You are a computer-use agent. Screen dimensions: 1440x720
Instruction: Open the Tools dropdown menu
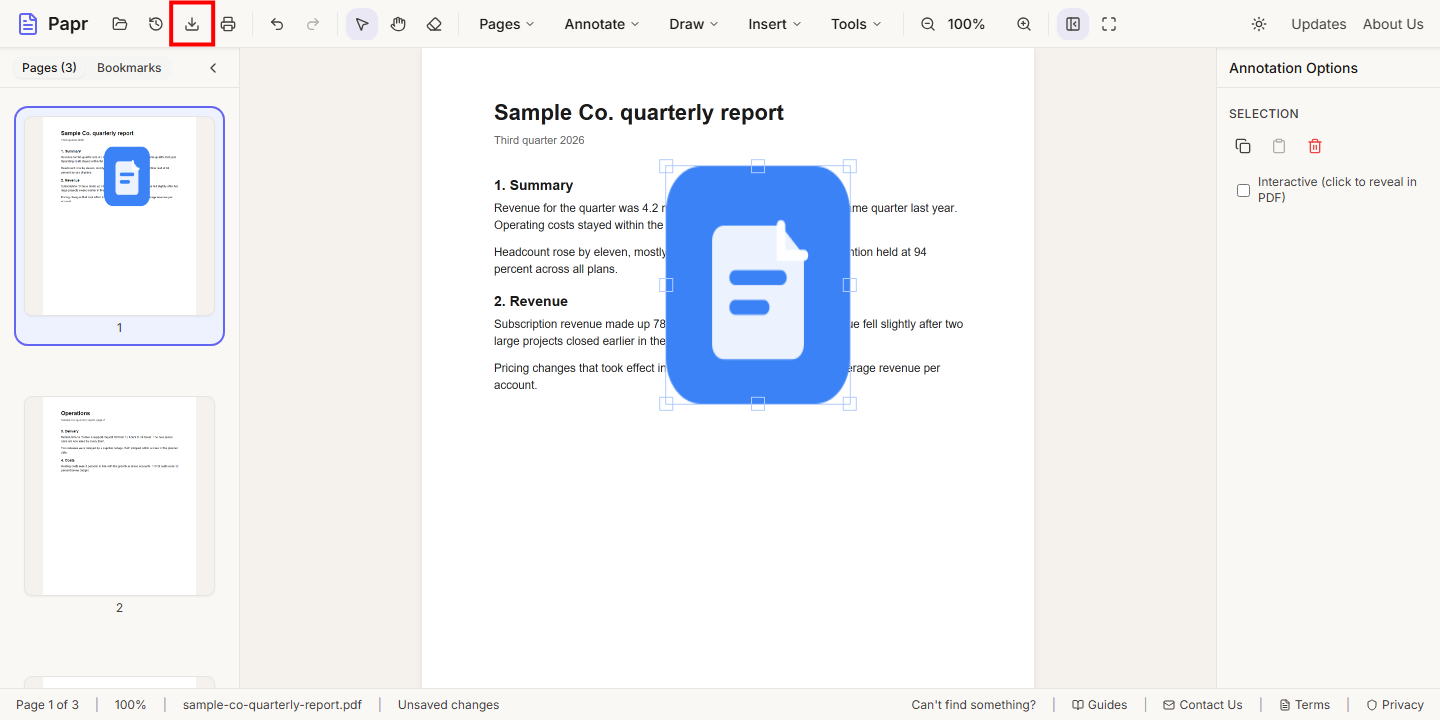click(856, 24)
